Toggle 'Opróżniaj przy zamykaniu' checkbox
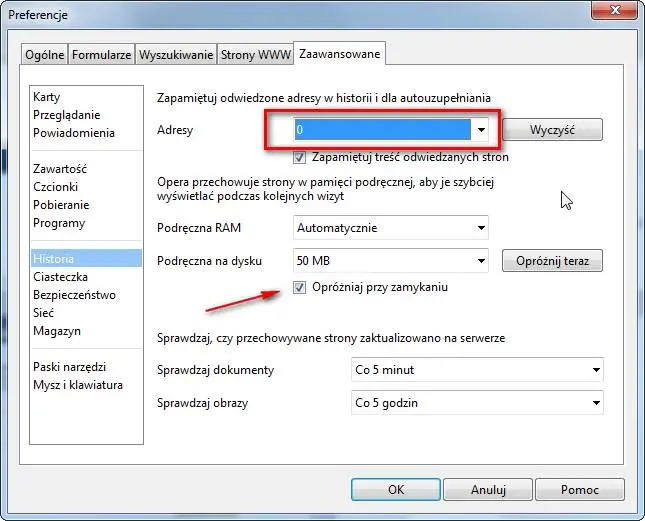 [300, 287]
